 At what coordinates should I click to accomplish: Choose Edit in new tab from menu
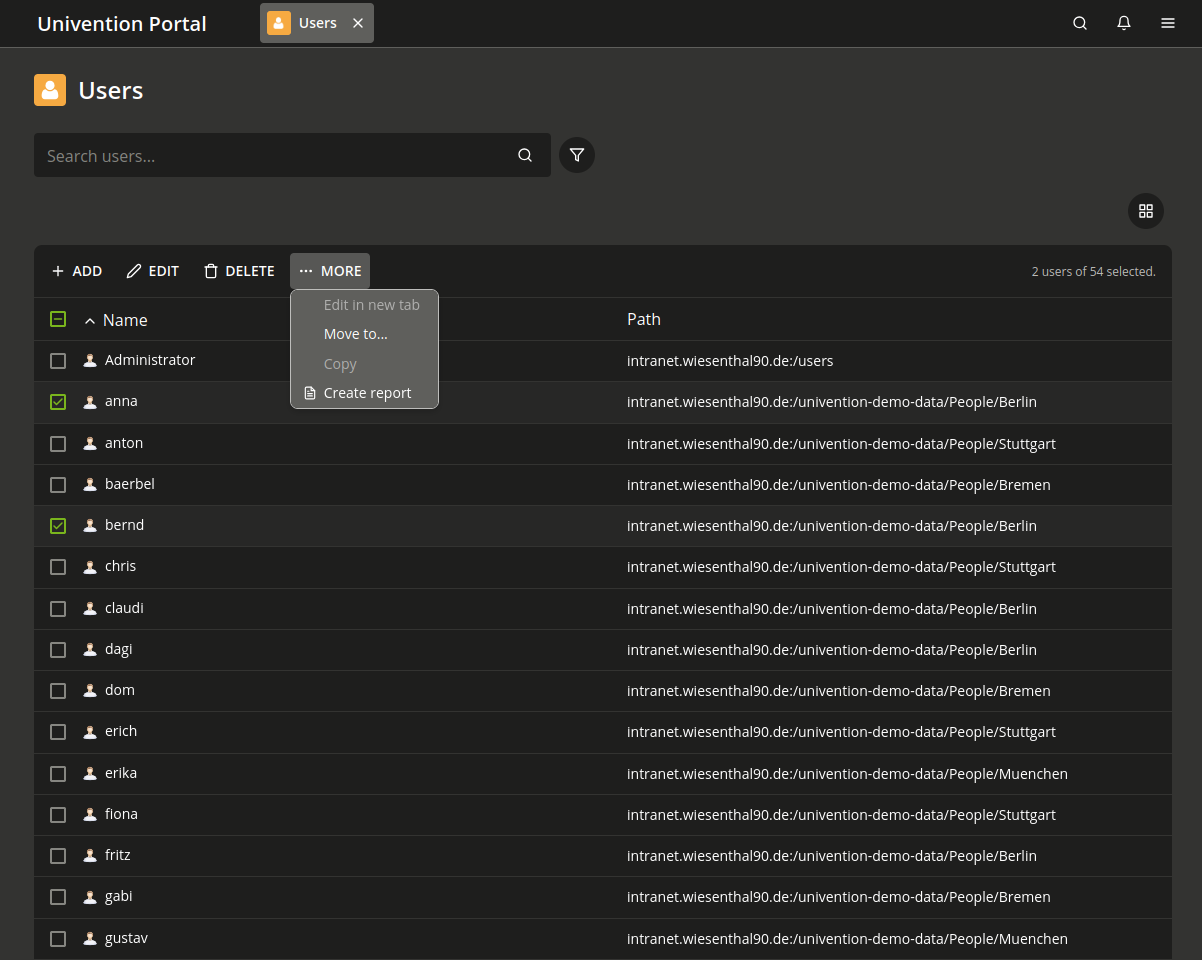click(x=364, y=305)
